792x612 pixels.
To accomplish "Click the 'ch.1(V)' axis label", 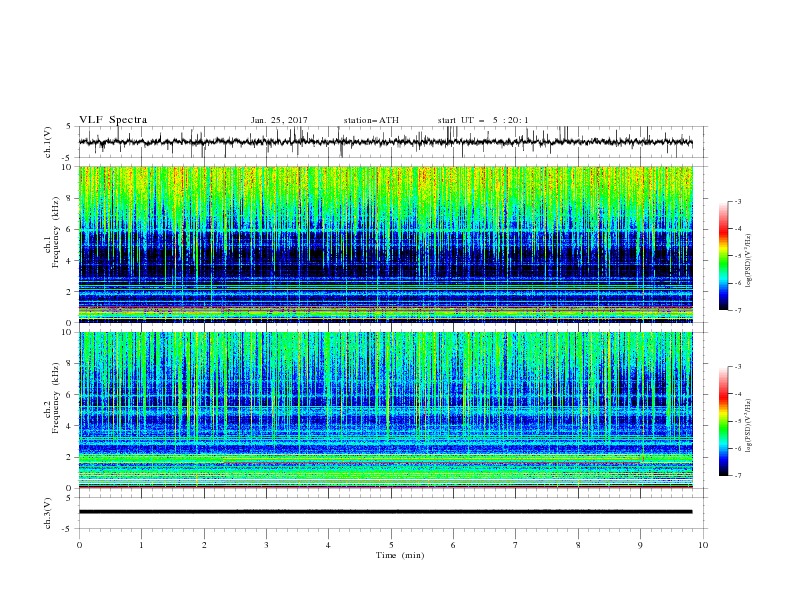I will [48, 142].
